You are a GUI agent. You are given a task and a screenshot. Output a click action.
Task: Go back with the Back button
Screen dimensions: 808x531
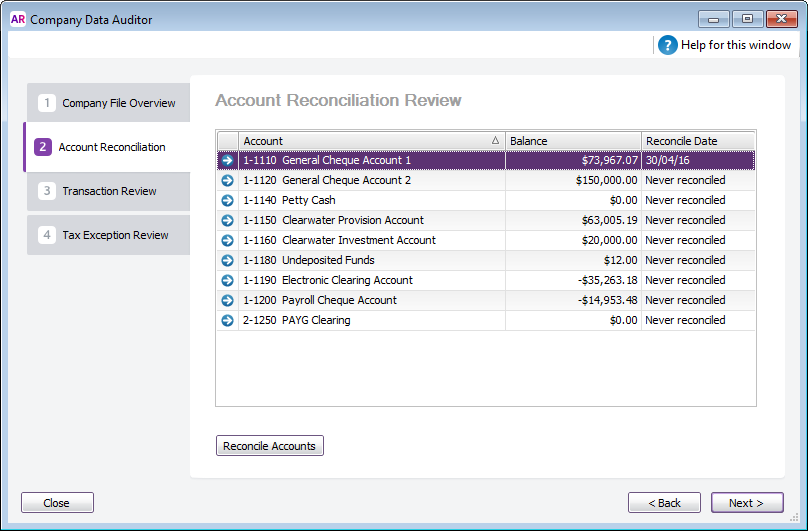coord(664,503)
